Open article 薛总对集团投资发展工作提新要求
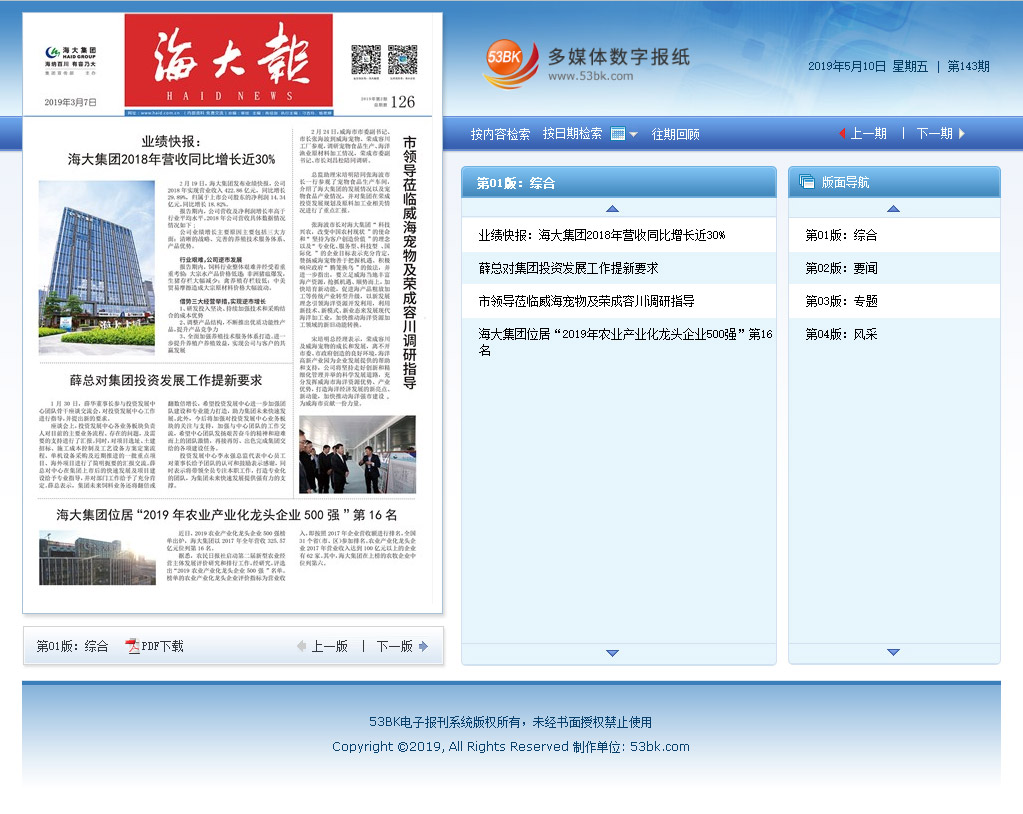The height and width of the screenshot is (814, 1023). click(568, 268)
